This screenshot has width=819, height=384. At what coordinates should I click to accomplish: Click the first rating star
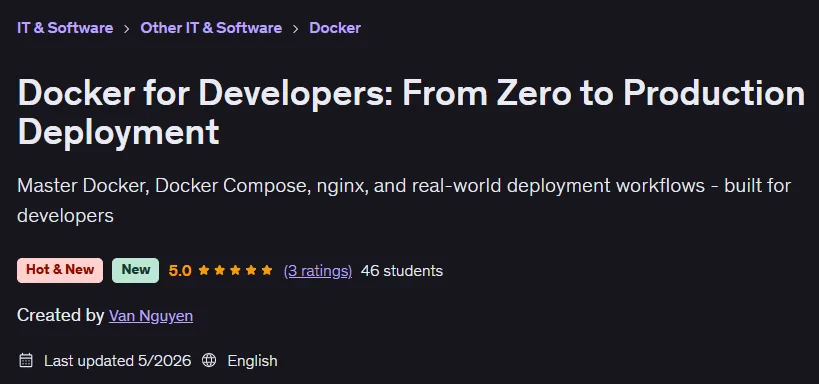click(x=204, y=270)
